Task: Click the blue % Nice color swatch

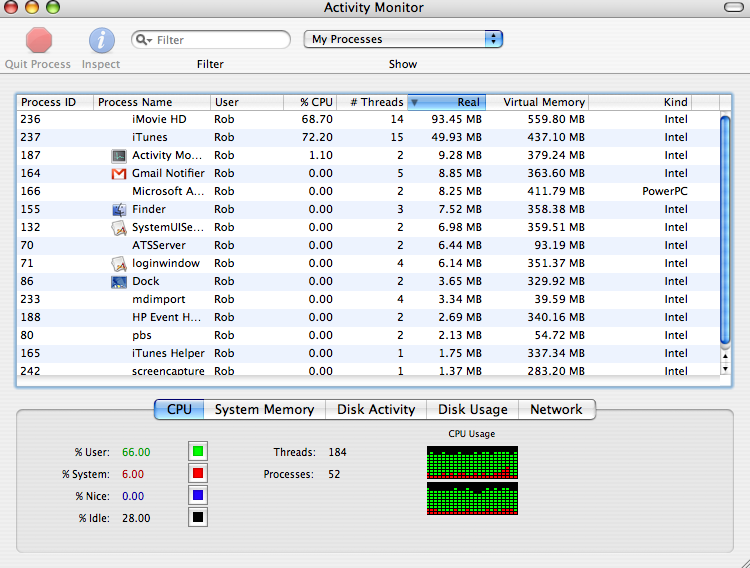Action: [x=198, y=495]
